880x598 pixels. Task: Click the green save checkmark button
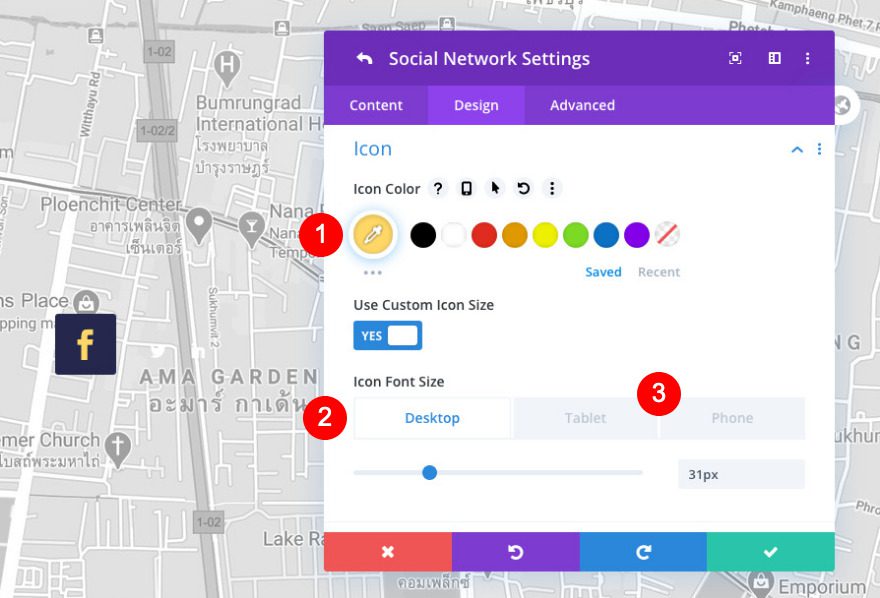(770, 551)
